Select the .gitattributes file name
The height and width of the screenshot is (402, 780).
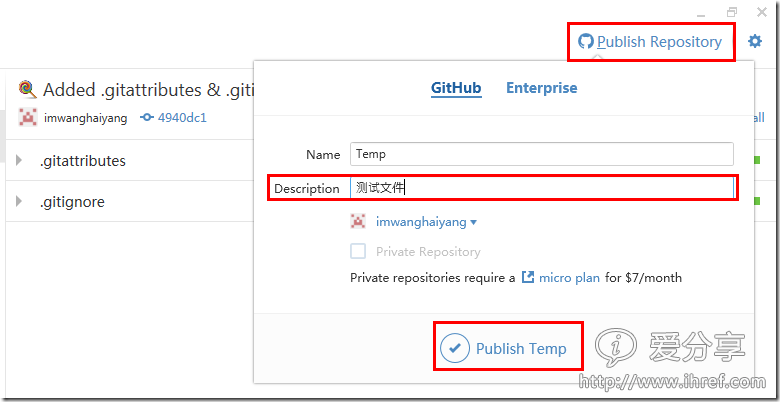click(83, 161)
